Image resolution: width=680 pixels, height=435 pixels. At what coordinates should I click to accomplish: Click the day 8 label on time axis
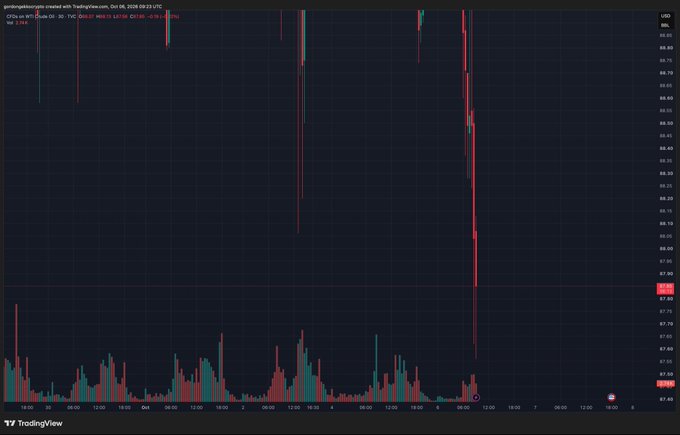632,408
